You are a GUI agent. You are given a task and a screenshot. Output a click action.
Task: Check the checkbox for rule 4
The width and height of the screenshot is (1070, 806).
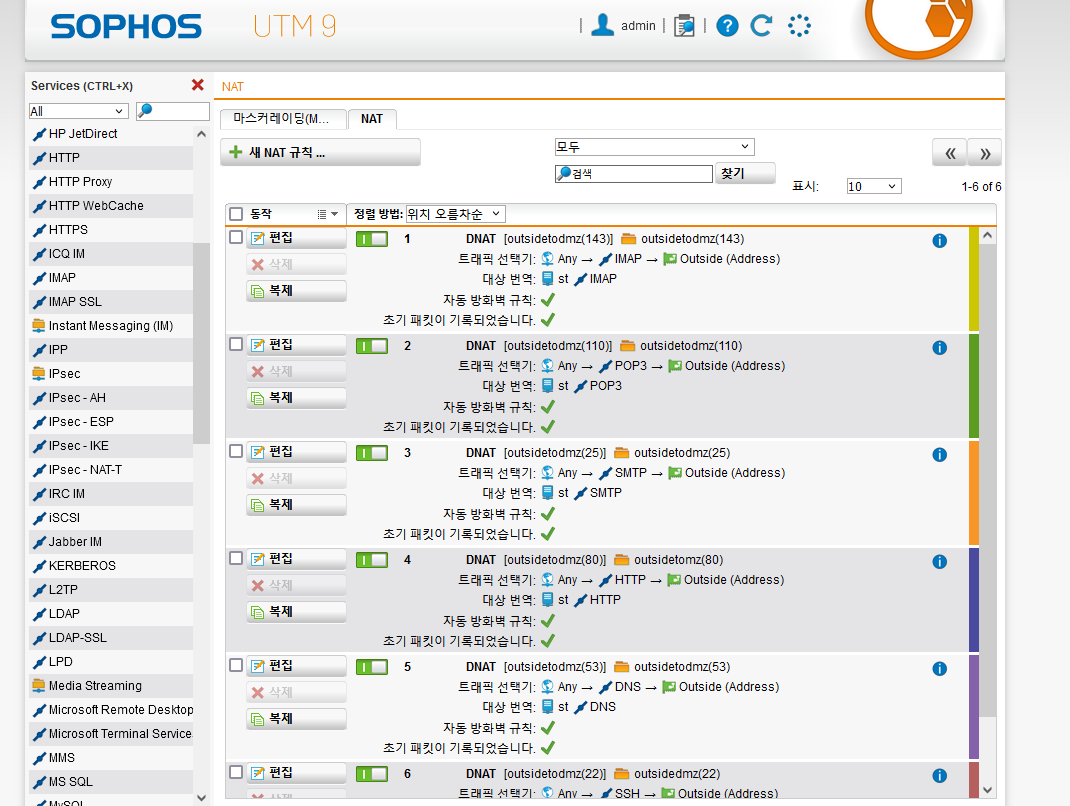(x=236, y=558)
